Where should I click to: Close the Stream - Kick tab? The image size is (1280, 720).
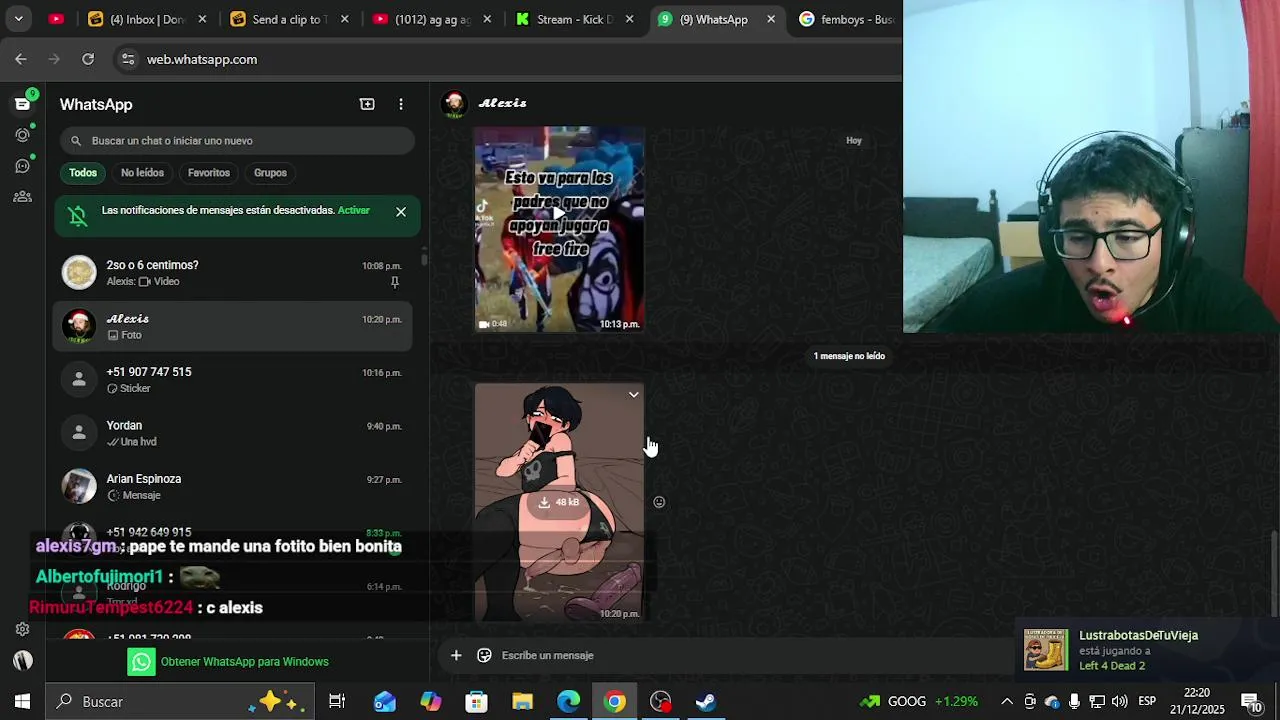[629, 19]
